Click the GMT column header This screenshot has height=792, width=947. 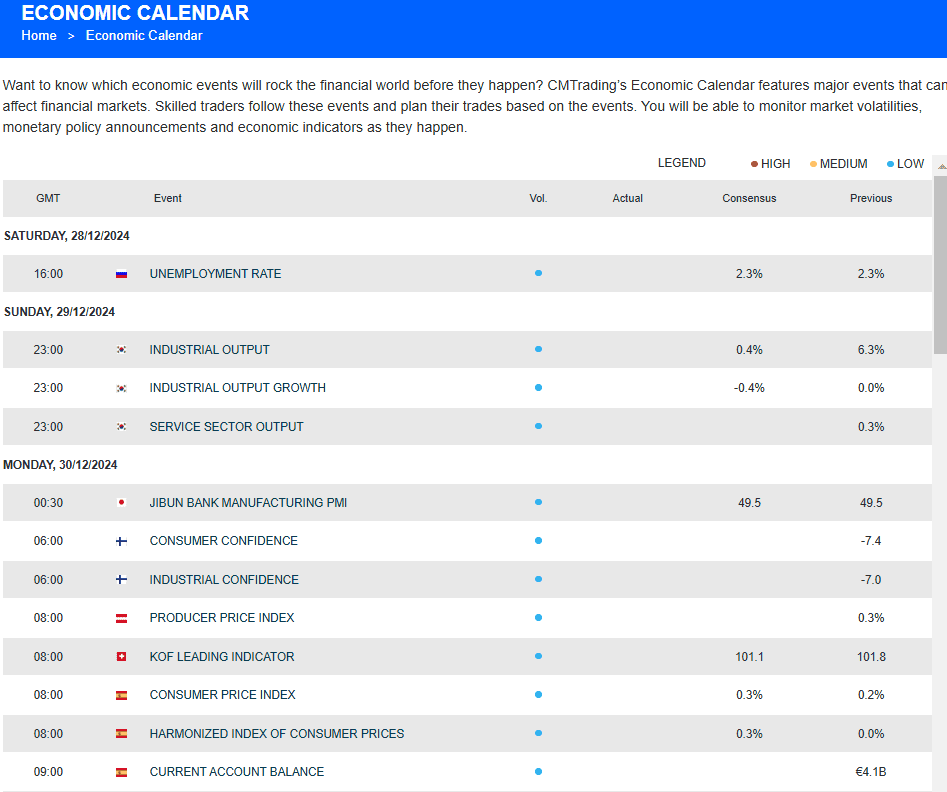tap(48, 198)
